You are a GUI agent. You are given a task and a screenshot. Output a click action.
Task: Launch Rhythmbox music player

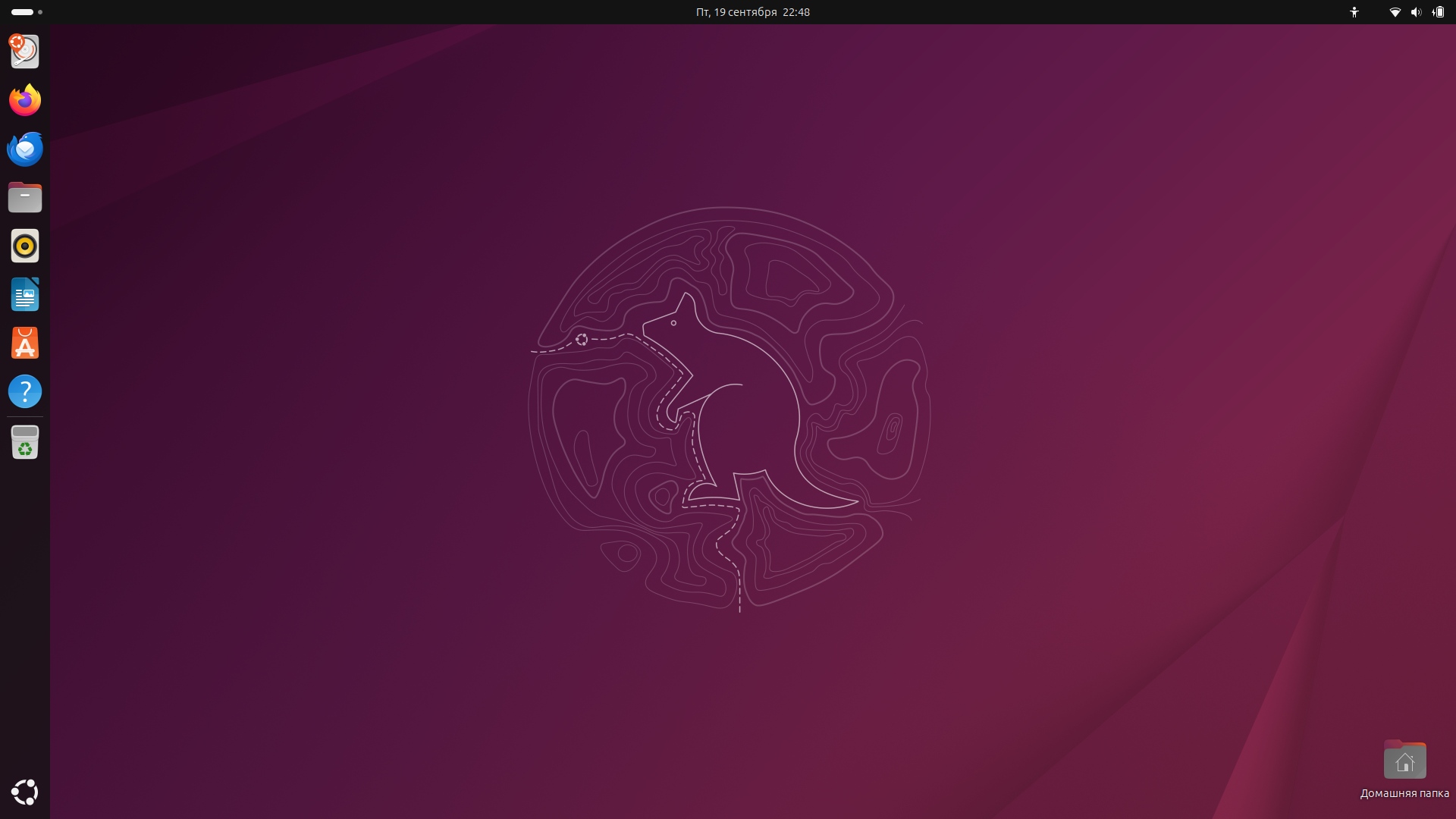coord(25,246)
